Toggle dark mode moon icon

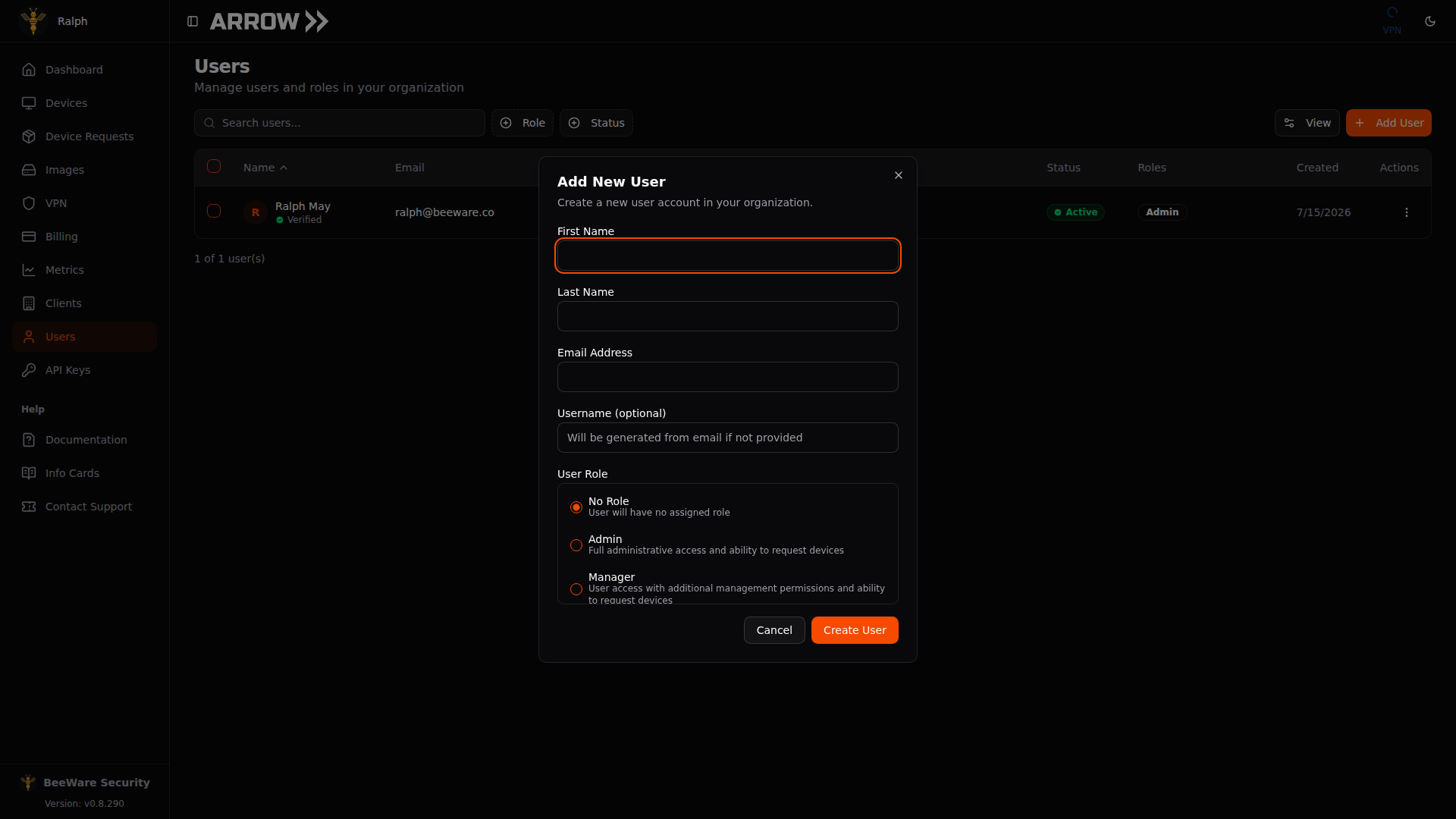[x=1430, y=21]
